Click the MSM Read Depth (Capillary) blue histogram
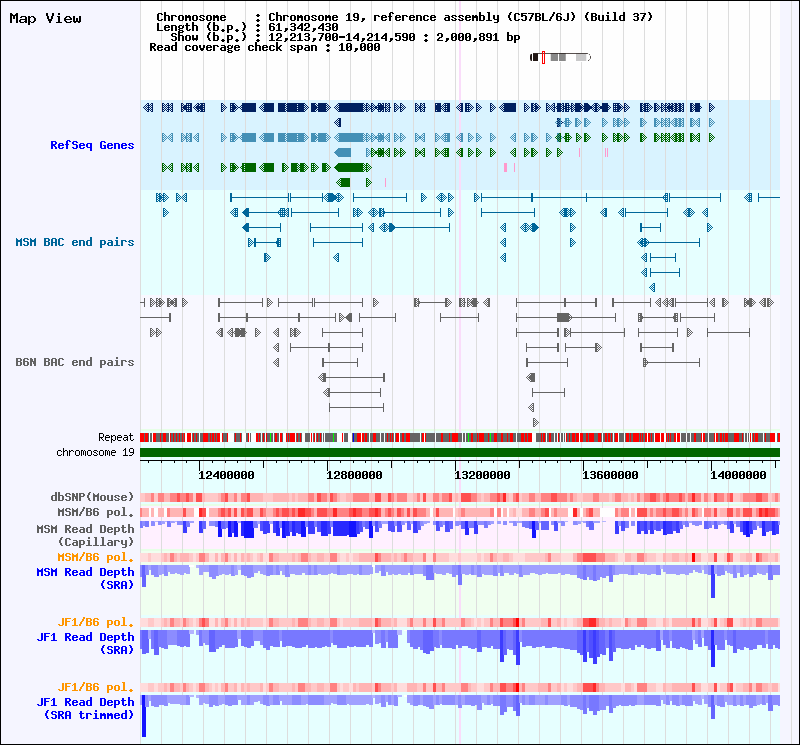The image size is (800, 745). 460,529
